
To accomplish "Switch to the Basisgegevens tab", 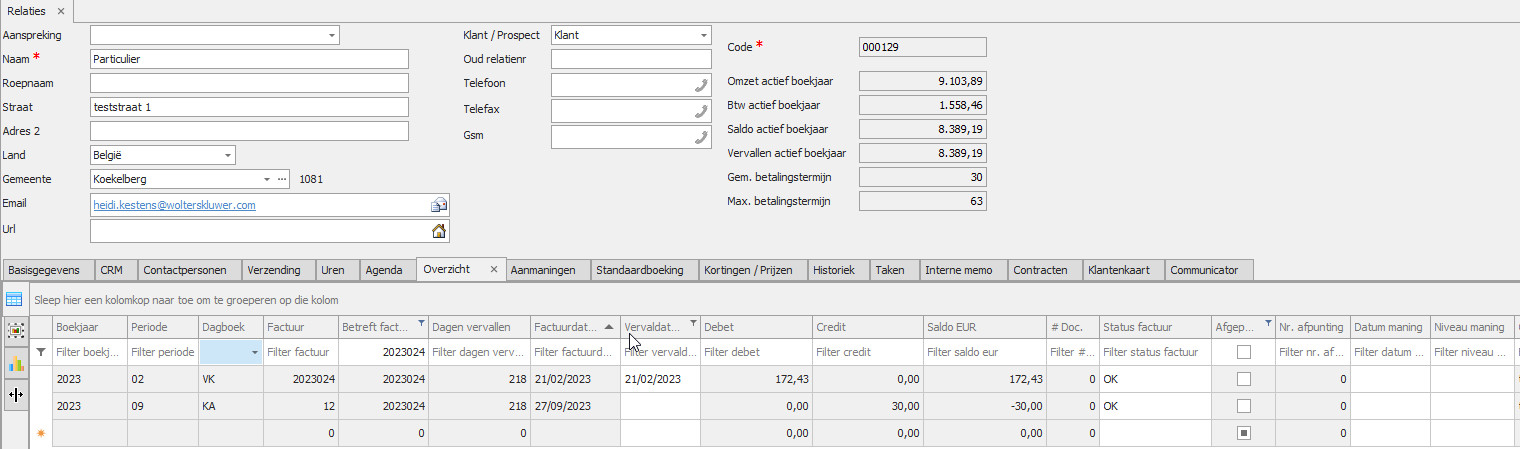I will click(x=48, y=270).
